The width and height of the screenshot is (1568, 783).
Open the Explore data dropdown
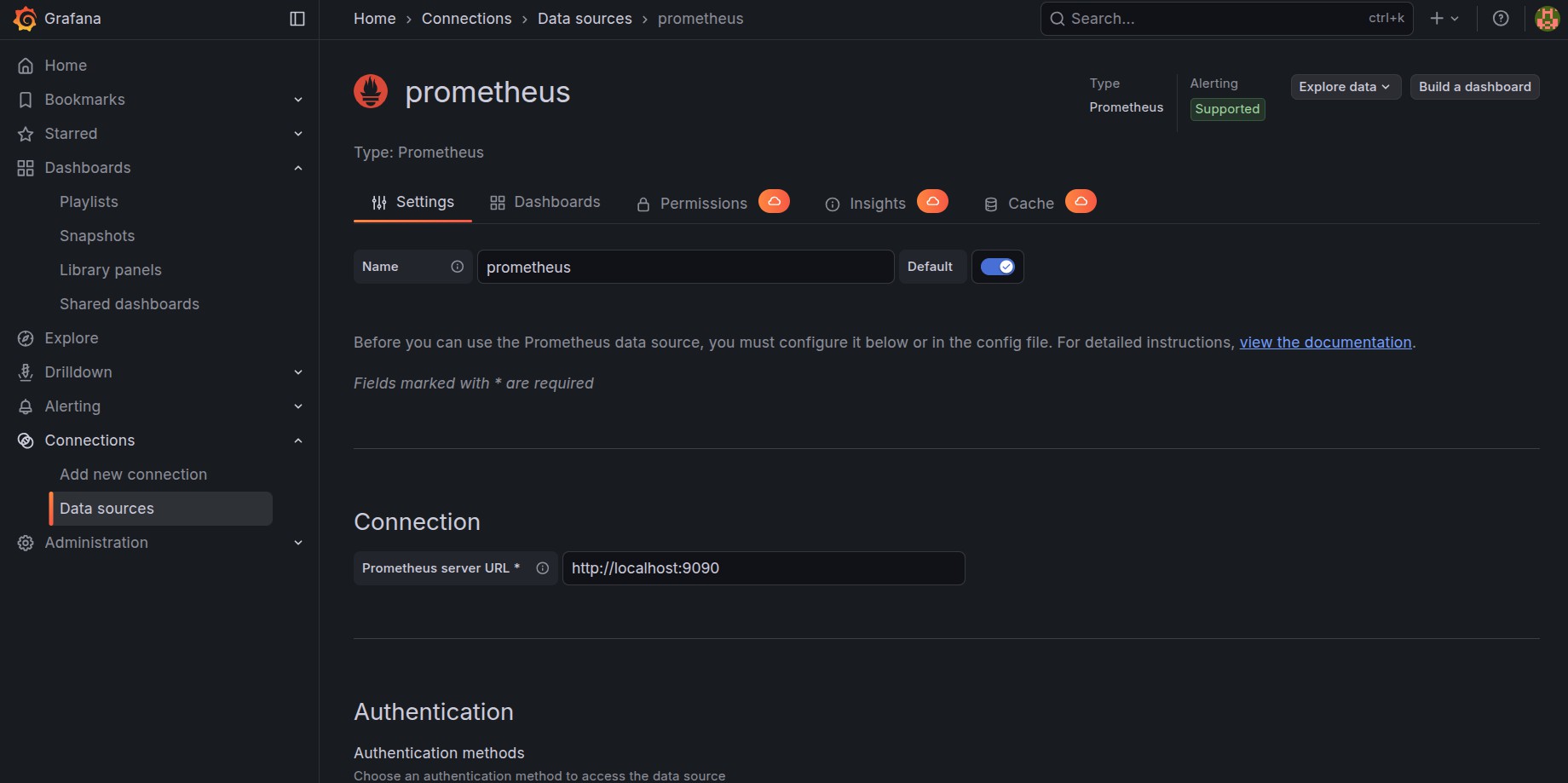click(1345, 87)
